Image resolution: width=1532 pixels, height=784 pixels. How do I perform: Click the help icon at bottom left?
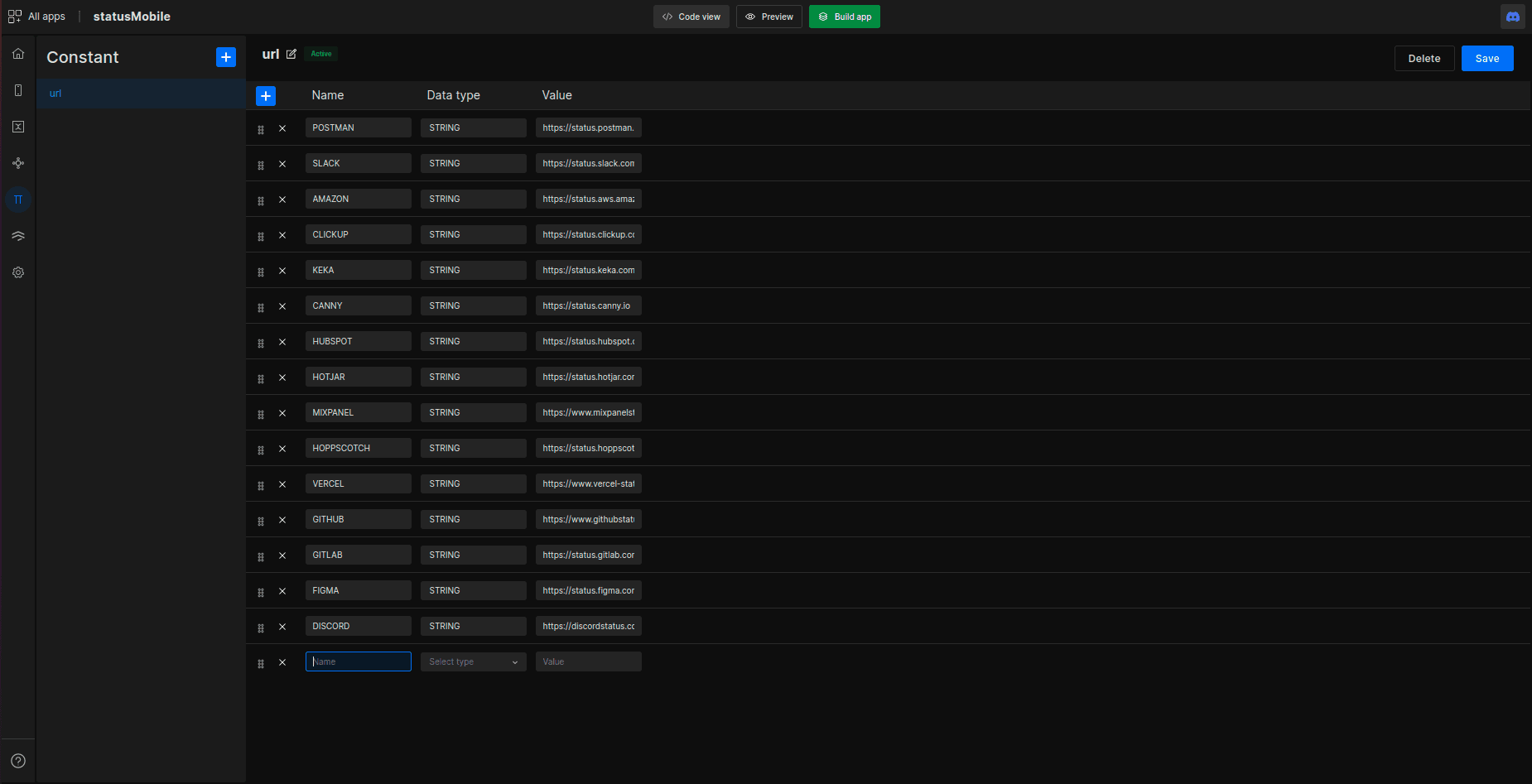pos(18,761)
